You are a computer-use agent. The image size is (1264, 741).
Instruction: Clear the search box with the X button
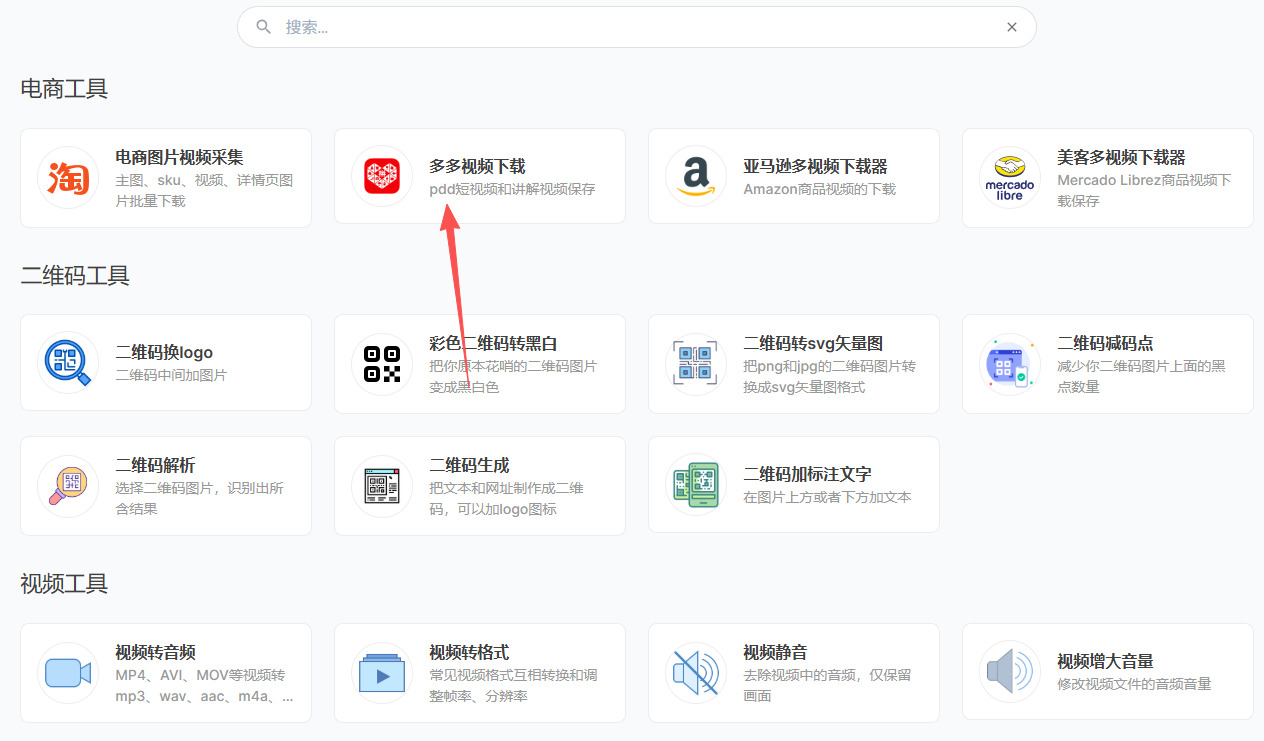[x=1012, y=27]
